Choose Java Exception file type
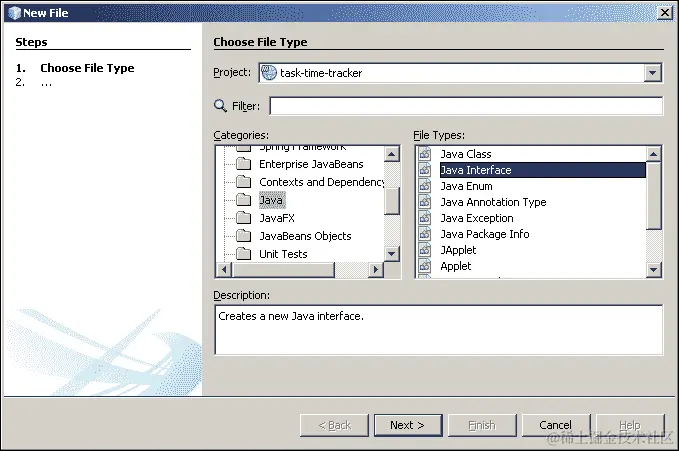The image size is (679, 451). (x=477, y=218)
